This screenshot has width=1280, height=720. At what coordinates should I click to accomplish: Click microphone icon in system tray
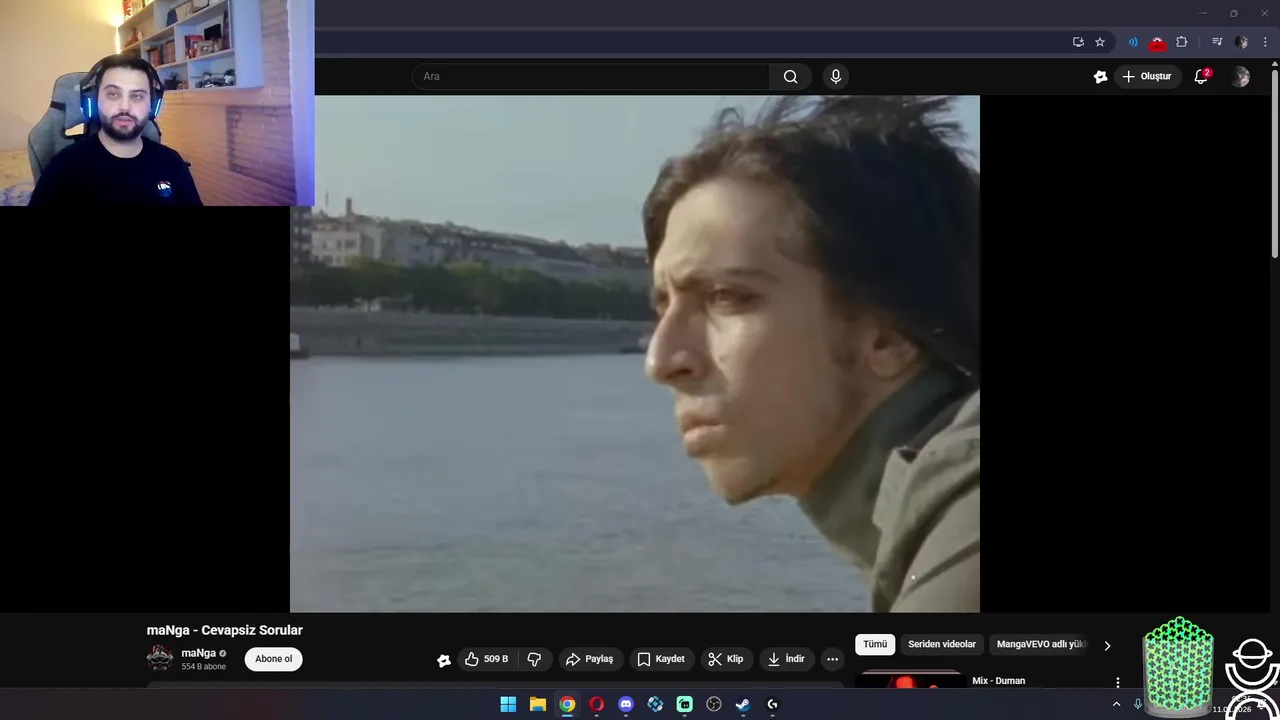click(1137, 704)
